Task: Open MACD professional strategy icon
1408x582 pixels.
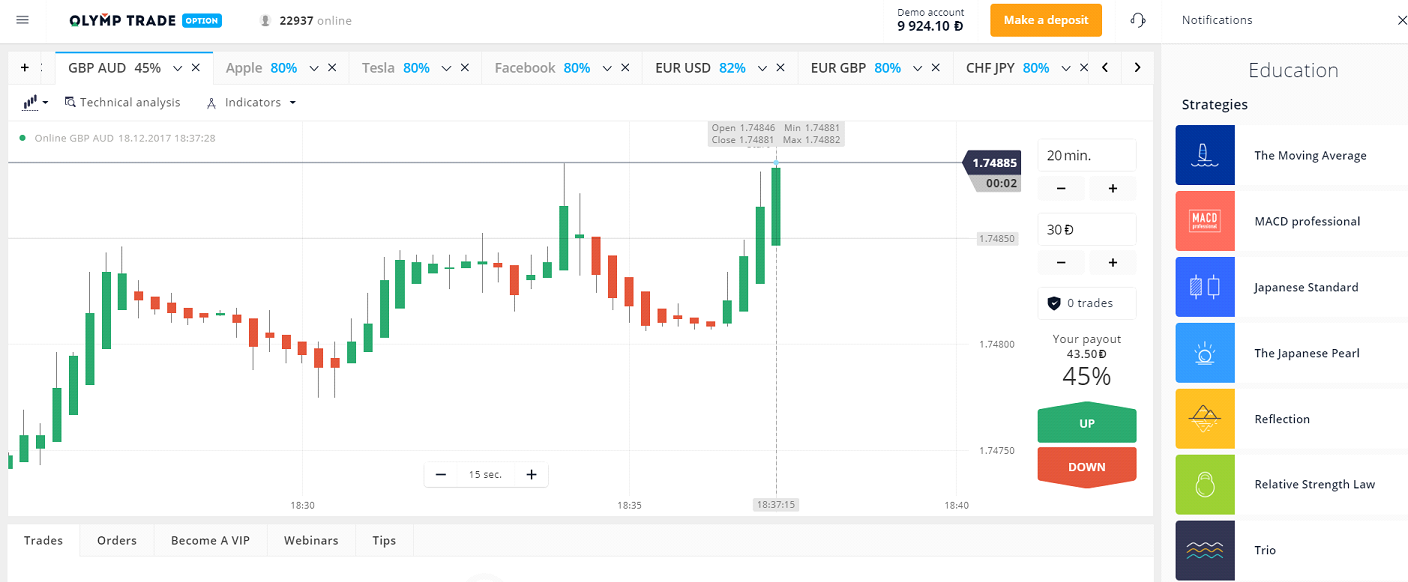Action: 1205,221
